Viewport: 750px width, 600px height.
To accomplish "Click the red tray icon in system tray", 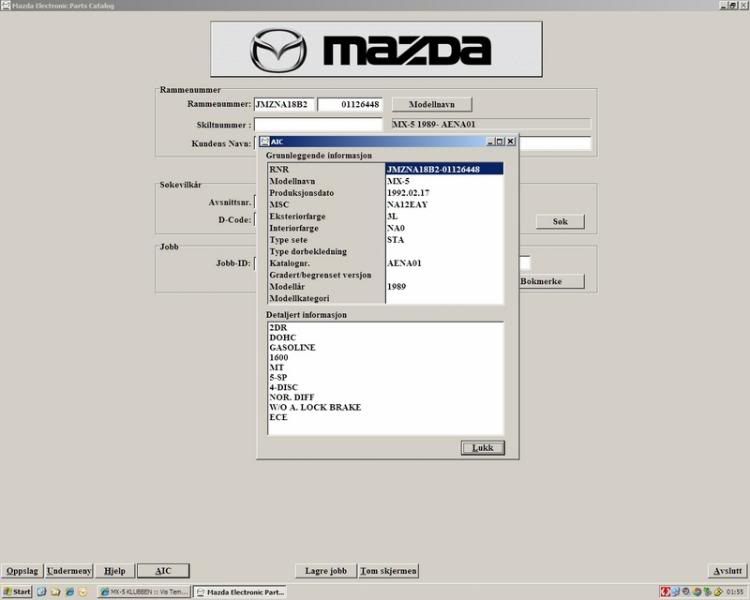I will pos(665,592).
